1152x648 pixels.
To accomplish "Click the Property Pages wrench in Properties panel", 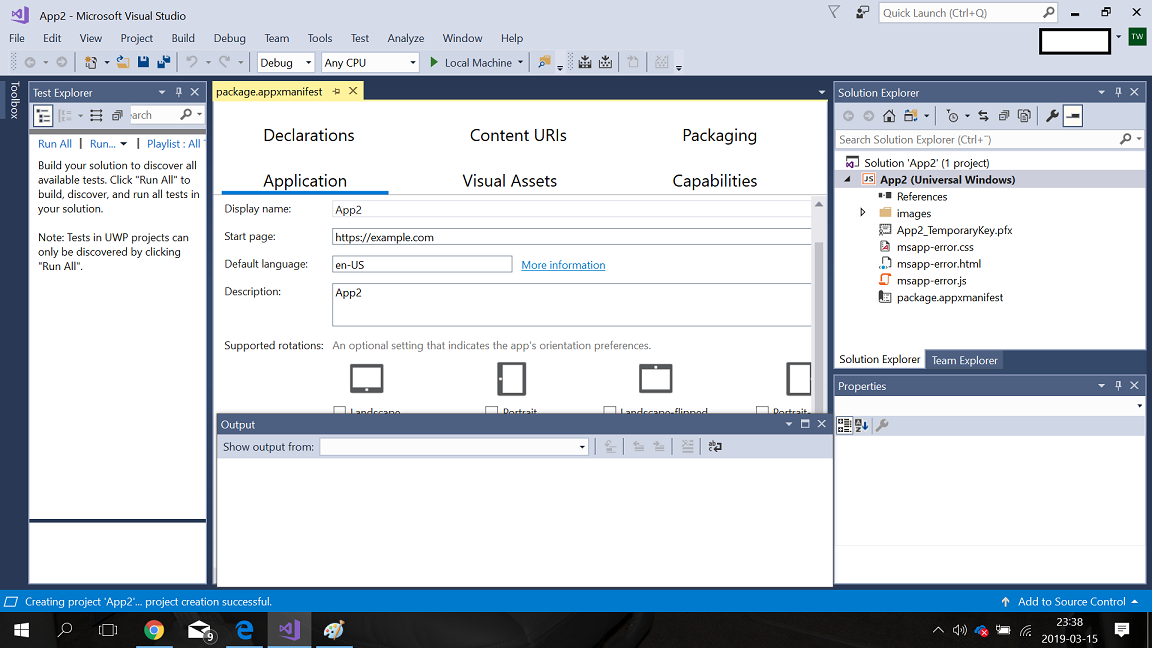I will [x=882, y=425].
